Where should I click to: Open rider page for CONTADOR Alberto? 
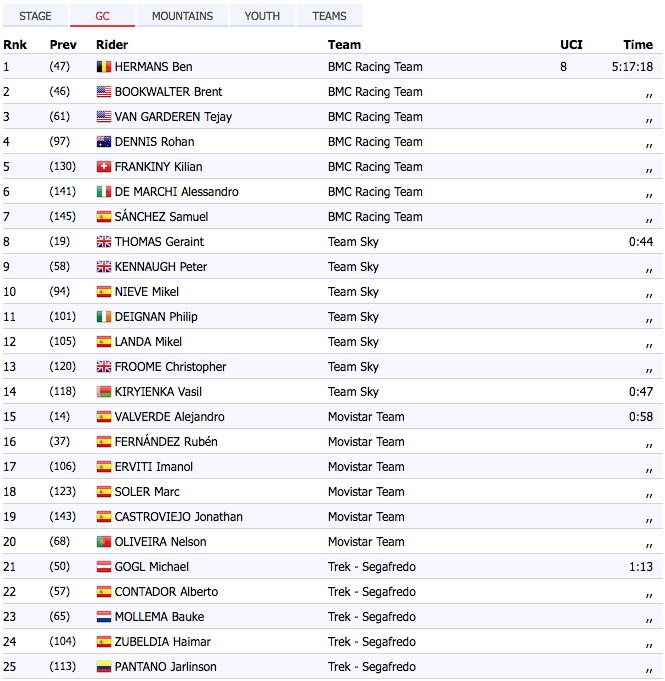(x=166, y=592)
